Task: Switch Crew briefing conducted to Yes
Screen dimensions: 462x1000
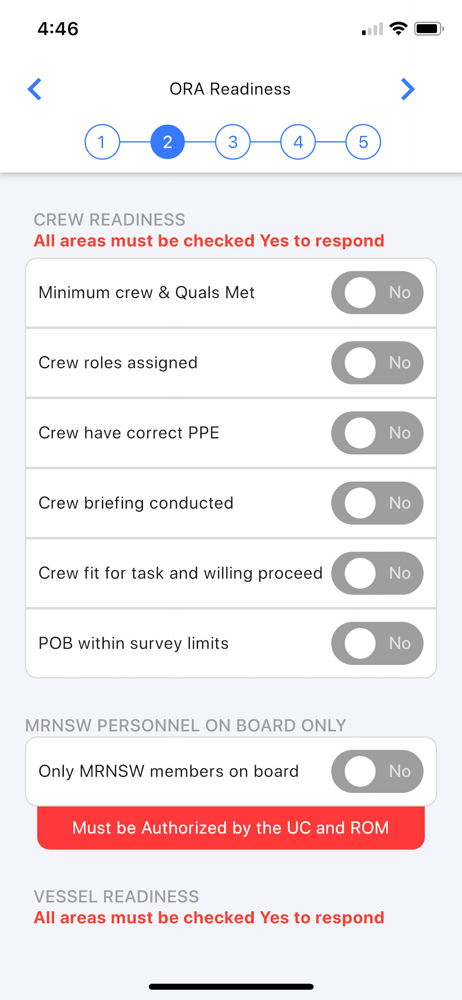Action: 377,503
